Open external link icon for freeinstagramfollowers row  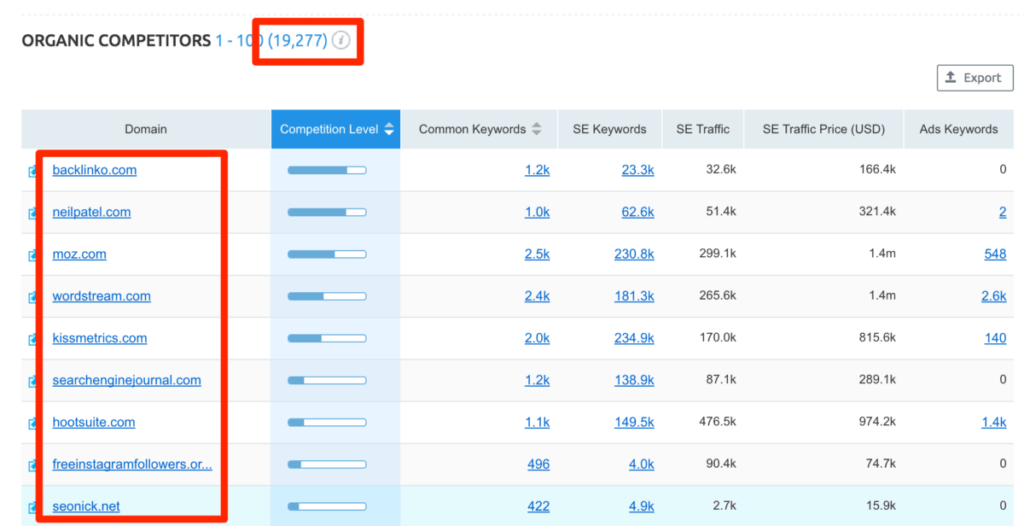(32, 465)
